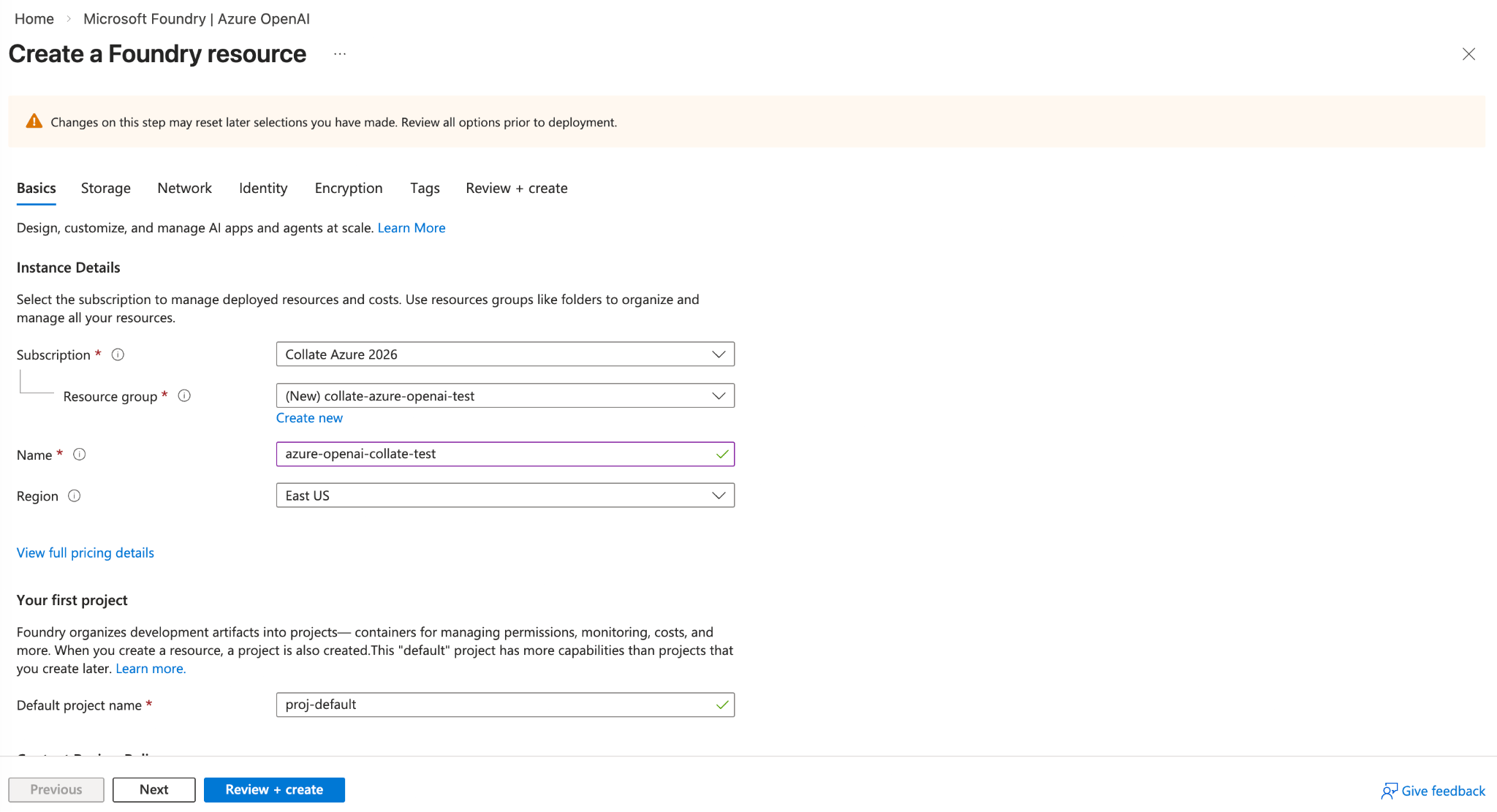
Task: Click the Give feedback link text
Action: coord(1443,791)
